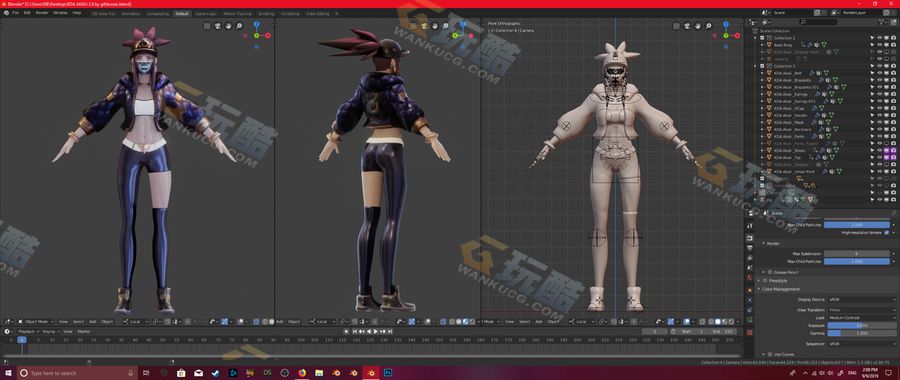Jump to timeline start with the rewind button
The width and height of the screenshot is (900, 380).
[x=356, y=331]
